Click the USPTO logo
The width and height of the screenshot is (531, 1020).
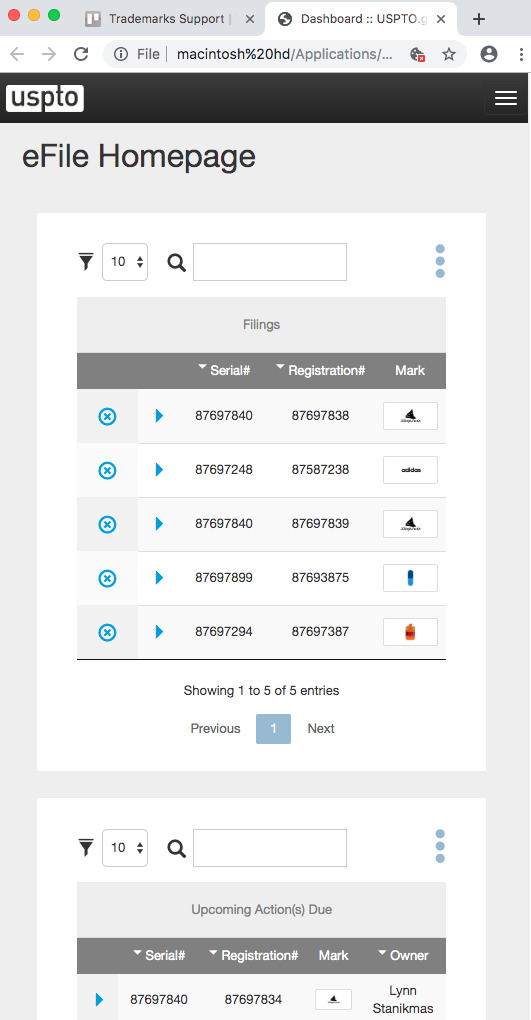pyautogui.click(x=45, y=98)
